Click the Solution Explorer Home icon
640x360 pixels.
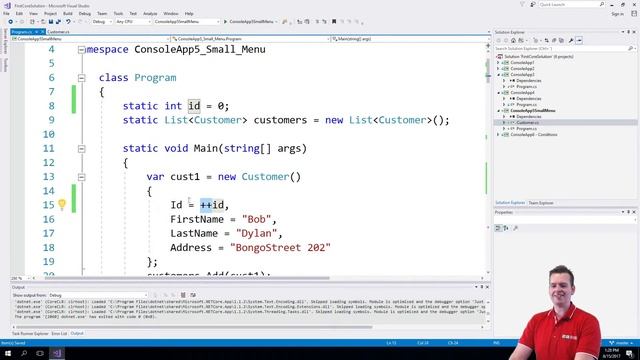tap(513, 40)
